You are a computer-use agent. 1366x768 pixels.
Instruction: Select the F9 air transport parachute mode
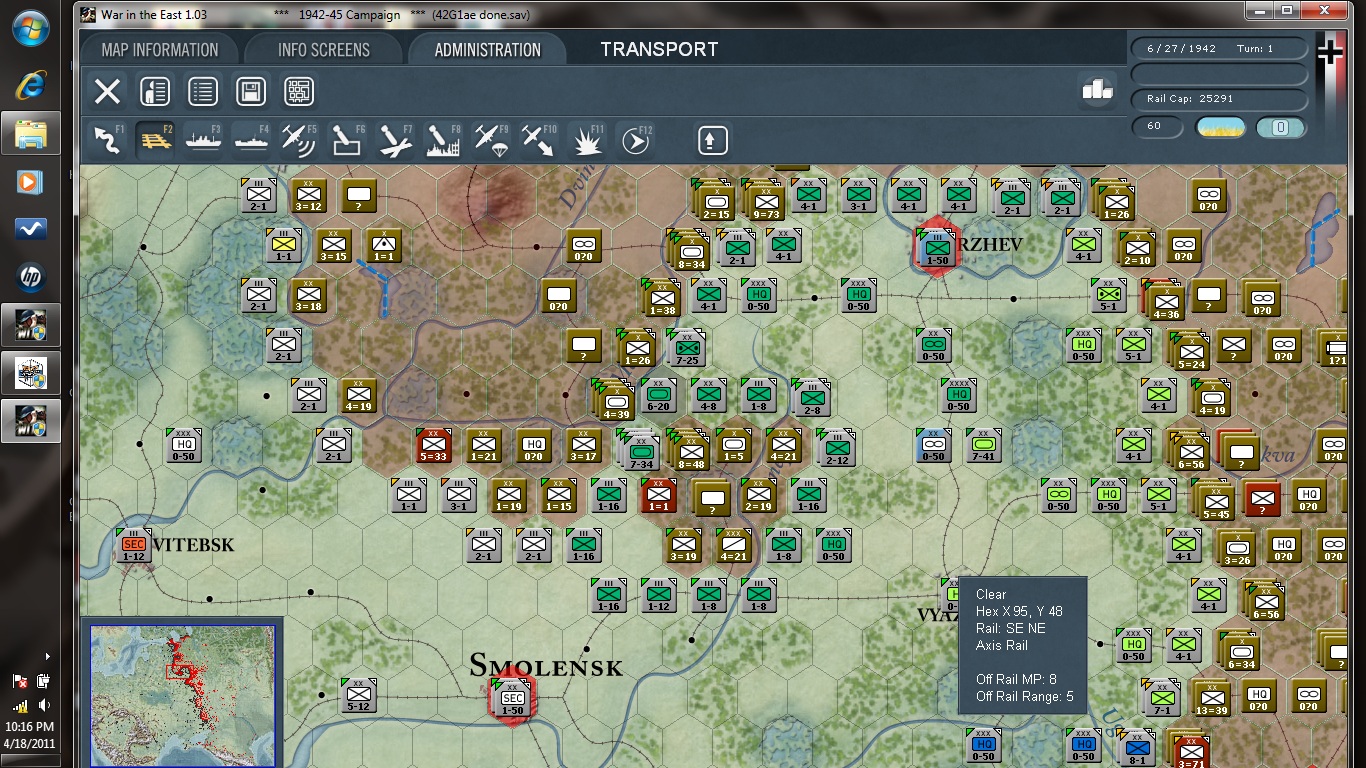click(x=492, y=140)
